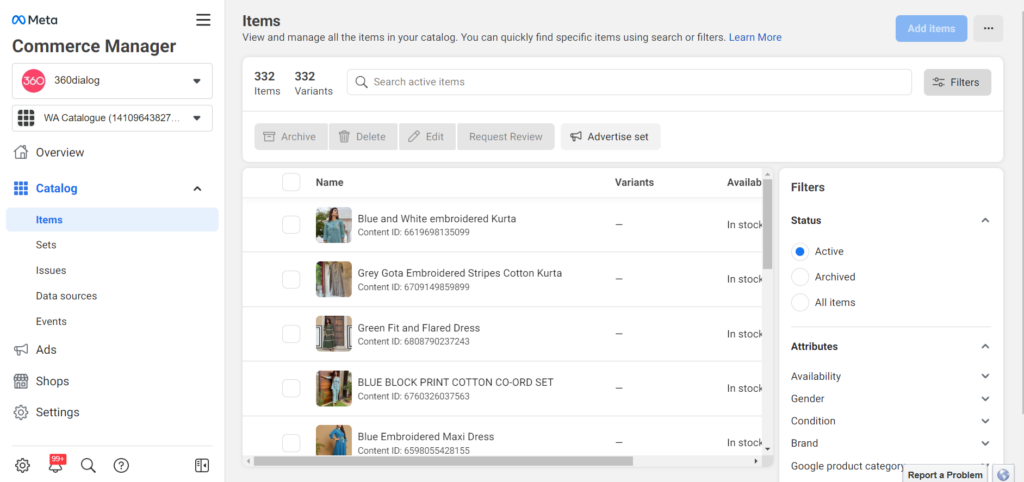
Task: Check the Blue Embroidered Maxi Dress row
Action: click(291, 443)
